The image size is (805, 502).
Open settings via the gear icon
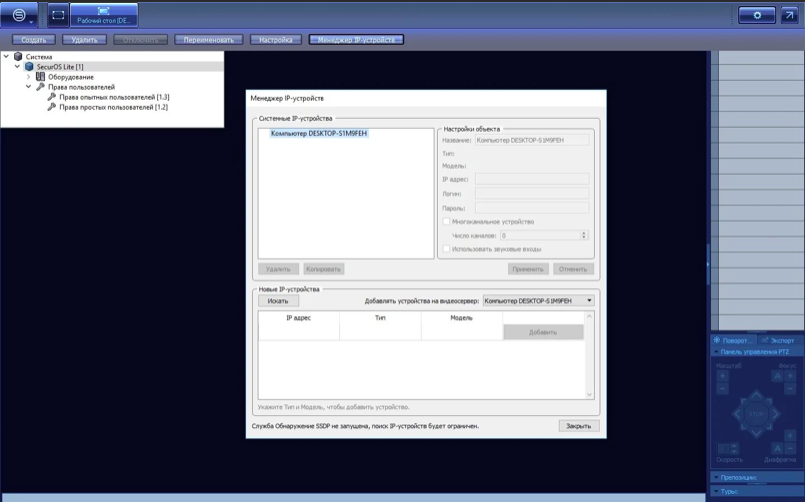[x=757, y=15]
